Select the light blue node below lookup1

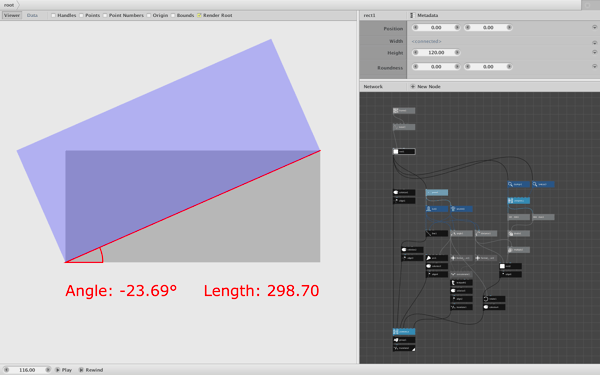point(518,201)
